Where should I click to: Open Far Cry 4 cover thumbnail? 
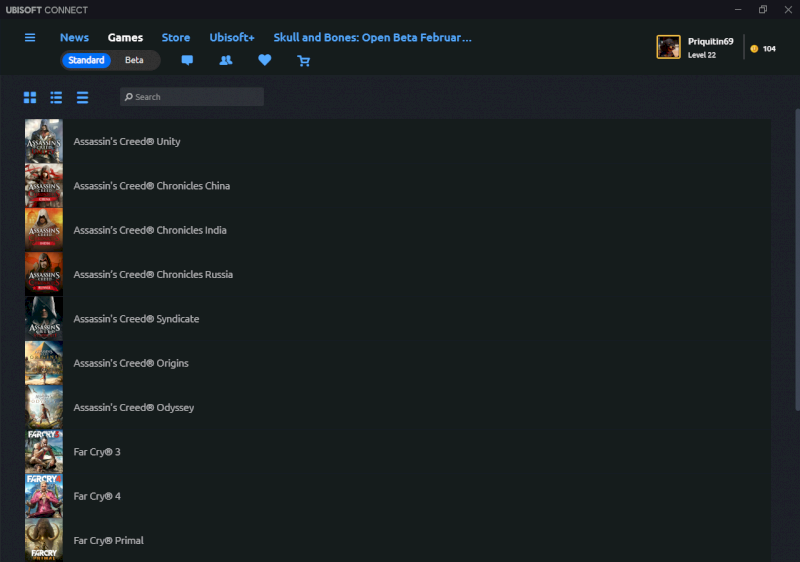[44, 496]
